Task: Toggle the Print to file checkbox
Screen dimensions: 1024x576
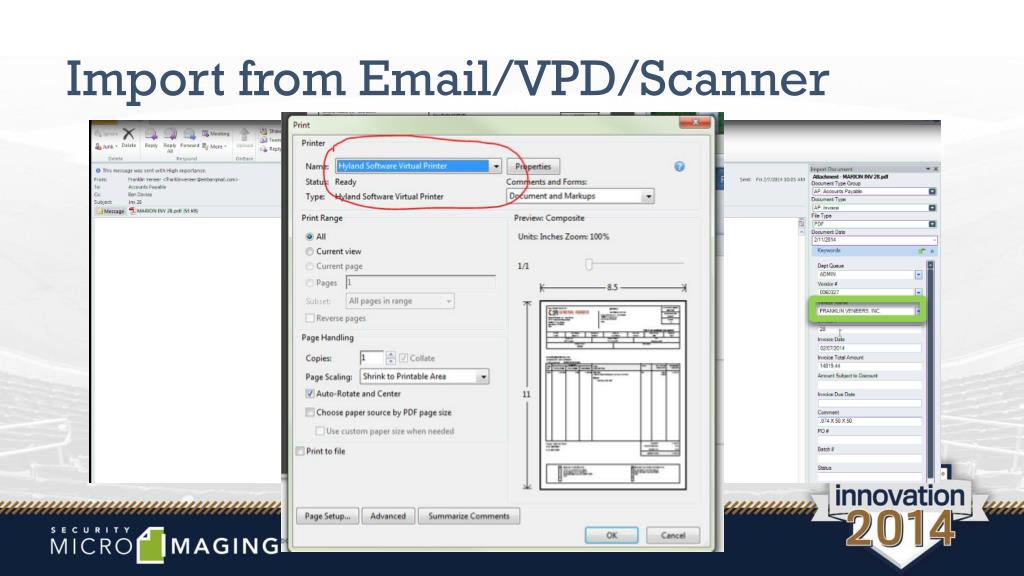Action: [x=300, y=451]
